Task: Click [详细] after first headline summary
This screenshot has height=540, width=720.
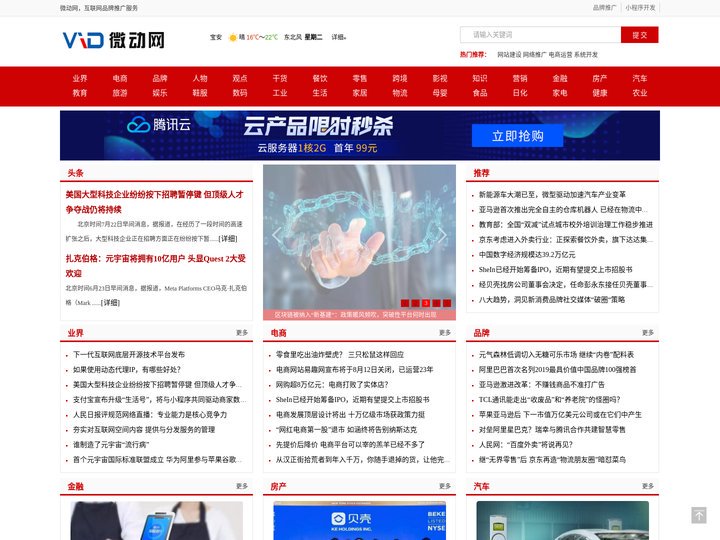Action: [228, 239]
